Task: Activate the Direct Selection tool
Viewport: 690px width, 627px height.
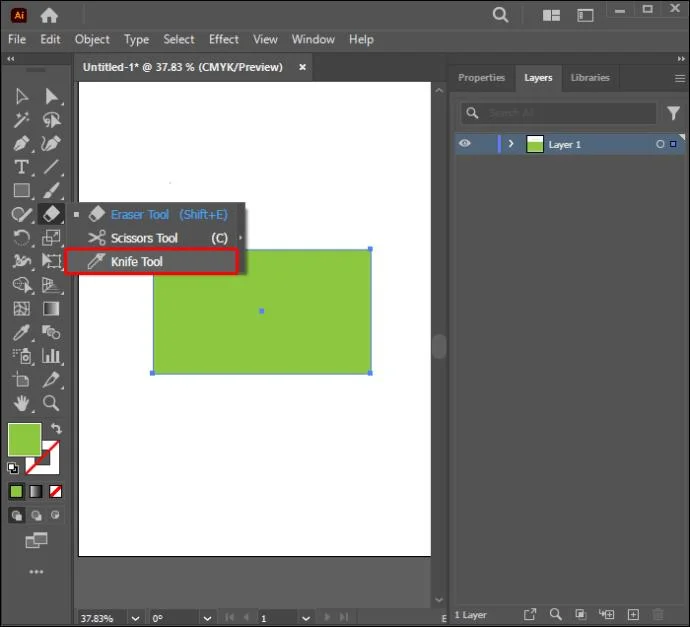Action: tap(51, 96)
